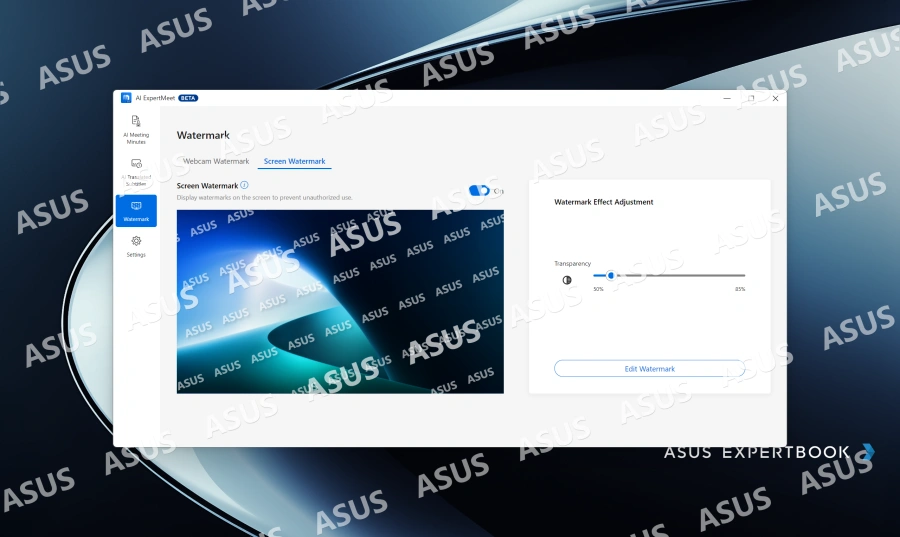900x537 pixels.
Task: Click the AI ExpertMeet app logo
Action: 126,98
